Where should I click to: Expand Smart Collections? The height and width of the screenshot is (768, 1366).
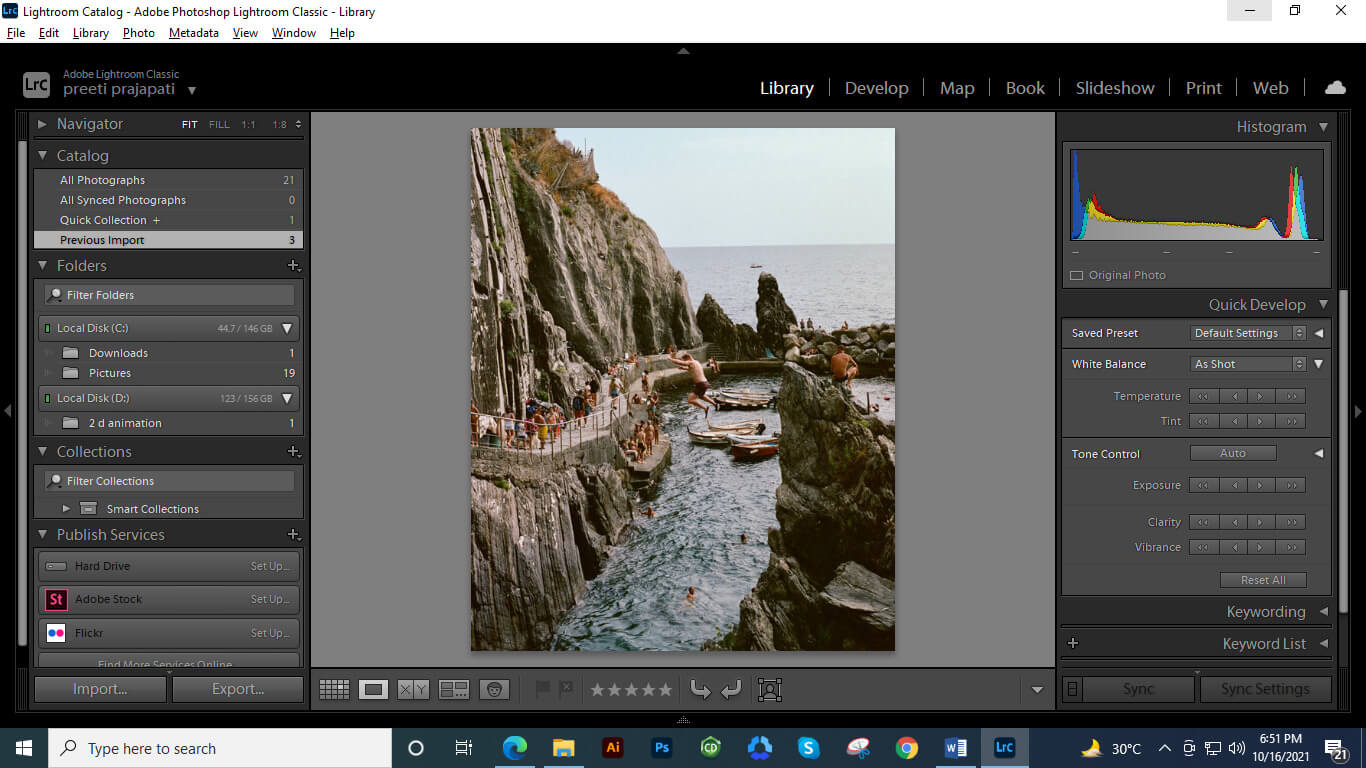[67, 508]
